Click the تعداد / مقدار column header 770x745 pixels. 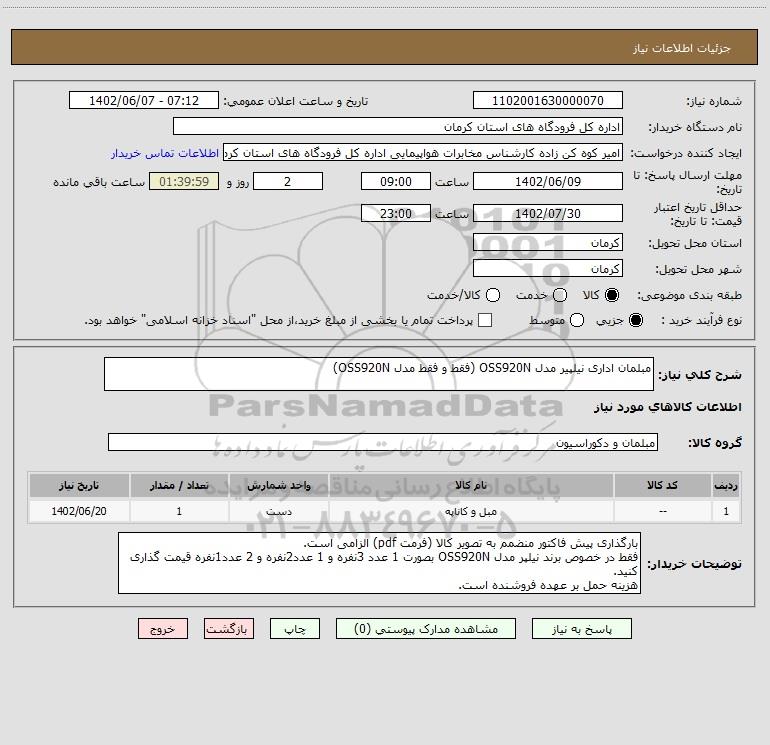tap(179, 485)
